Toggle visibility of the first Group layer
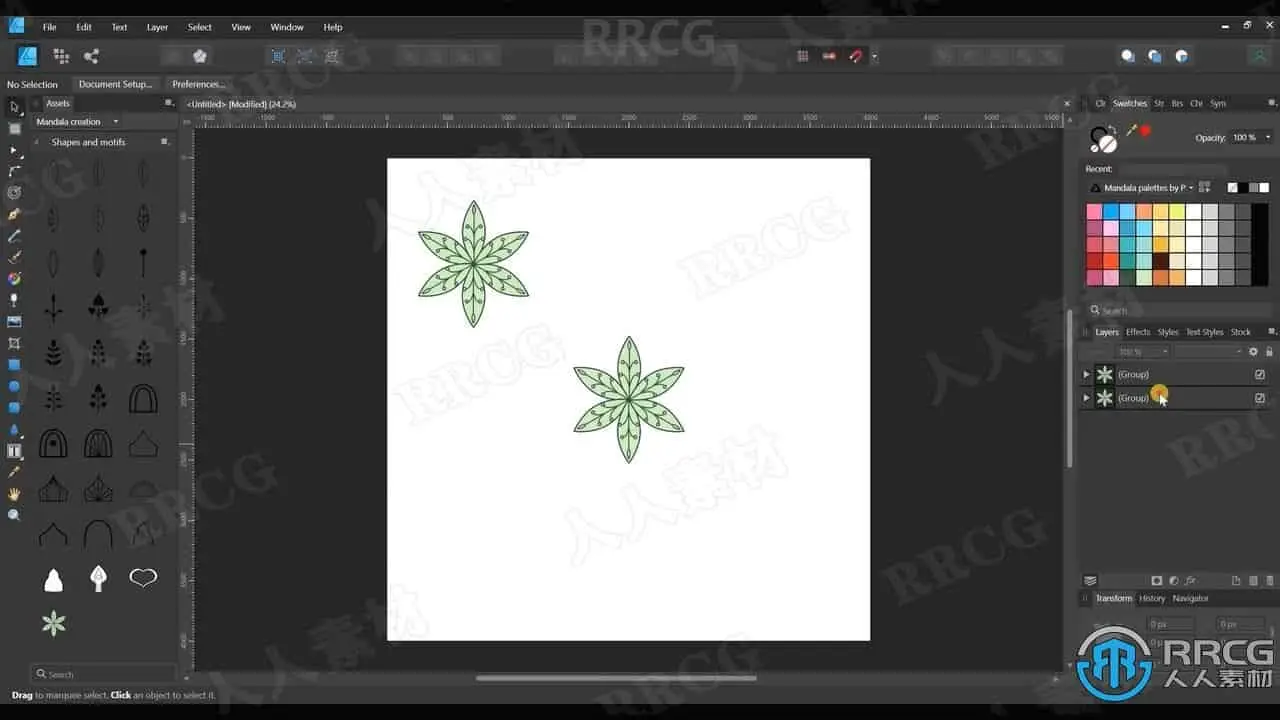1280x720 pixels. click(1260, 374)
